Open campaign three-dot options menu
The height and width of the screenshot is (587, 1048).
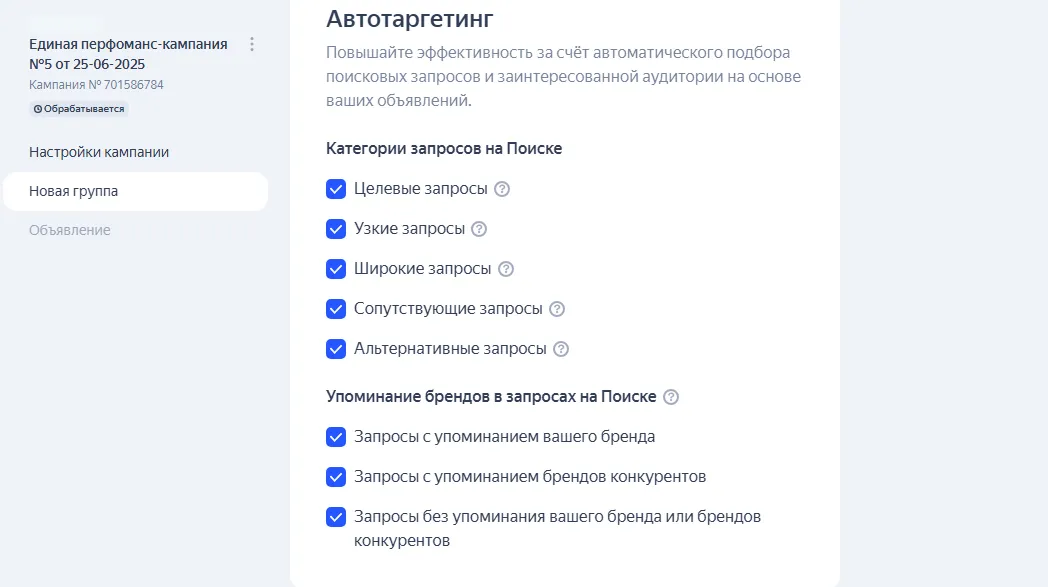click(x=252, y=44)
